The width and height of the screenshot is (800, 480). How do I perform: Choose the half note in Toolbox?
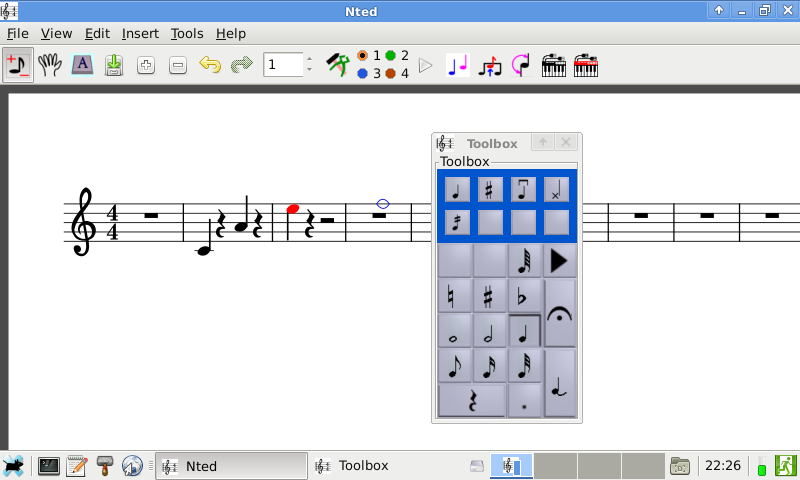pyautogui.click(x=489, y=331)
